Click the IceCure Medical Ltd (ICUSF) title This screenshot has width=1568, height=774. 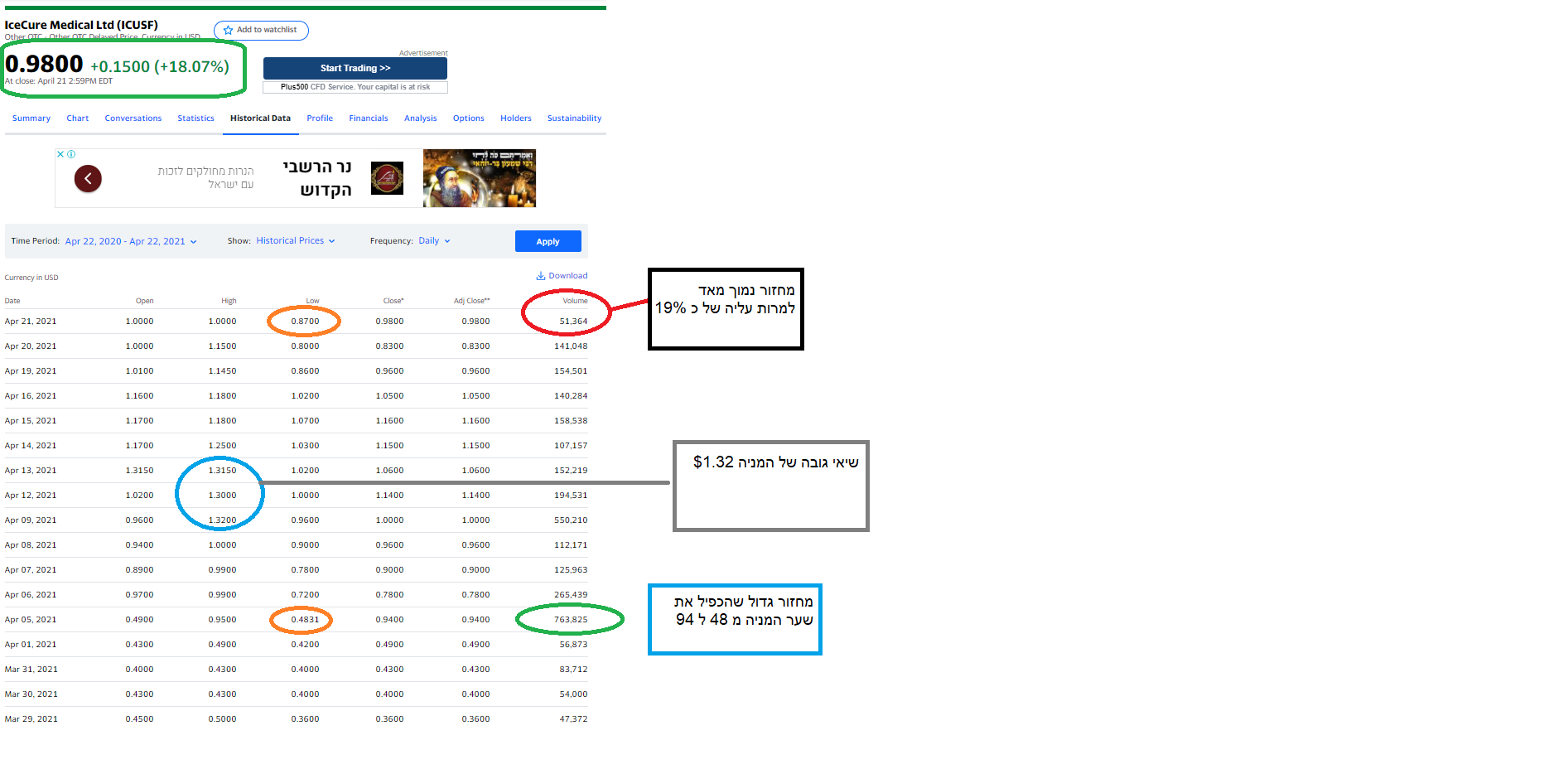pos(81,25)
